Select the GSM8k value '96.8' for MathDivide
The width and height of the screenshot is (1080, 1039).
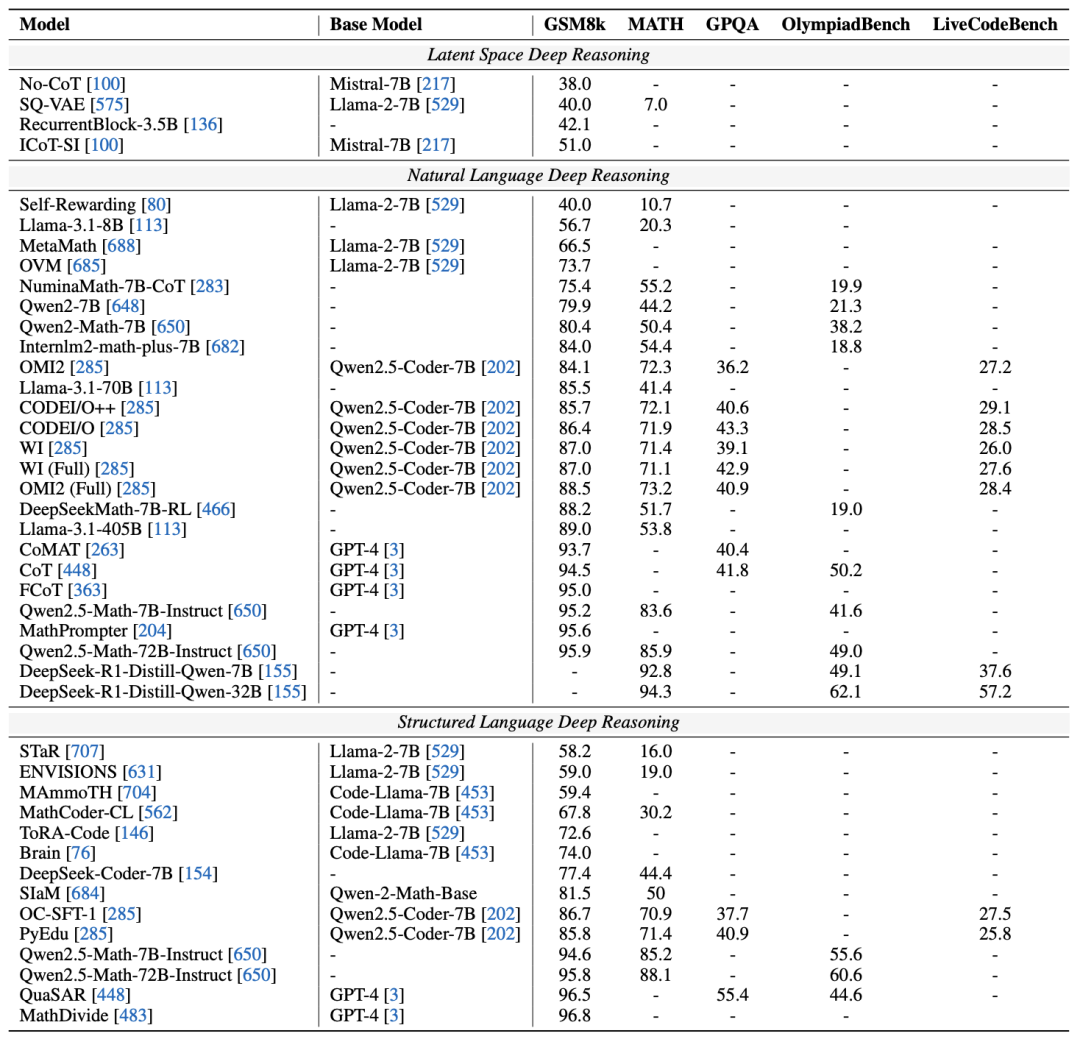pyautogui.click(x=575, y=1016)
